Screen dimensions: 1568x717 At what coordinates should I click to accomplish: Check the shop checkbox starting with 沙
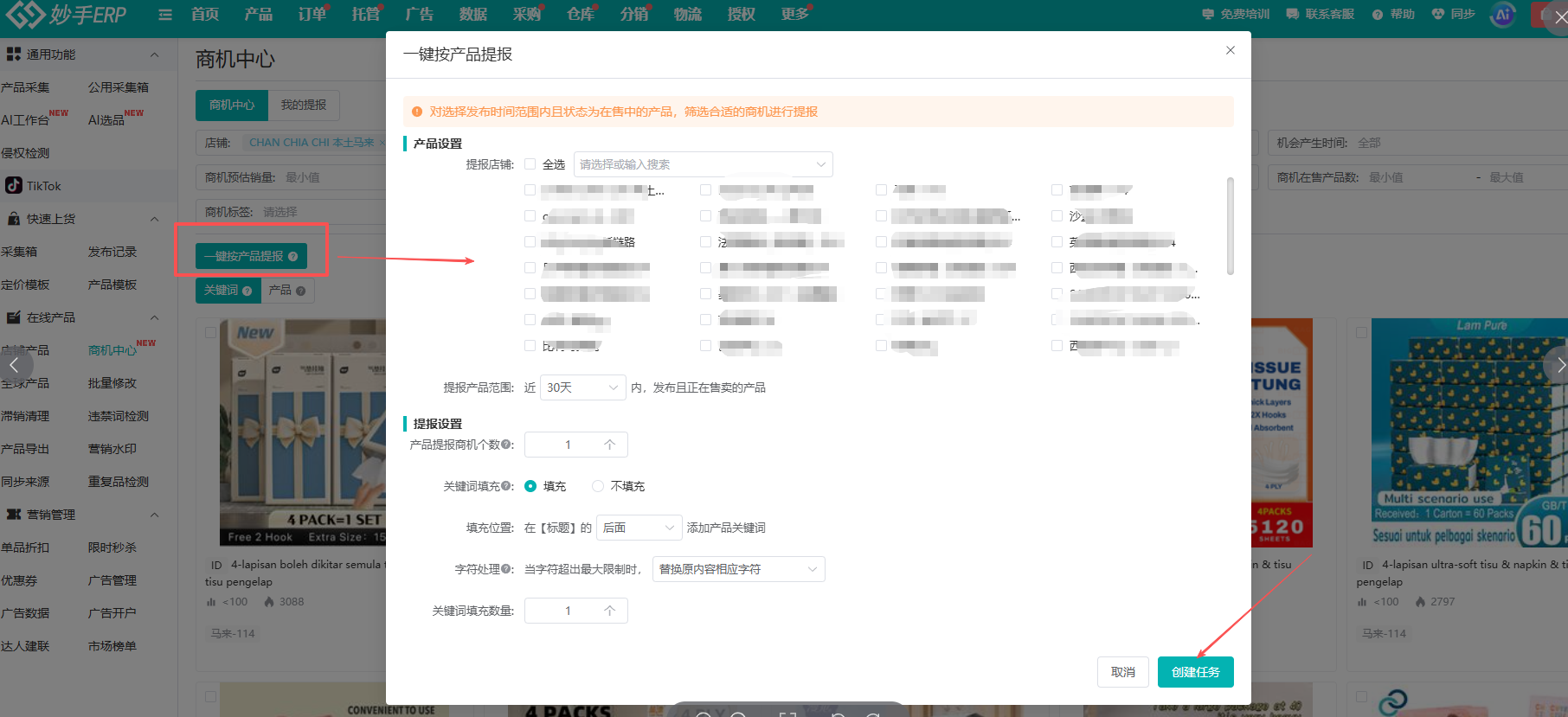coord(1057,215)
